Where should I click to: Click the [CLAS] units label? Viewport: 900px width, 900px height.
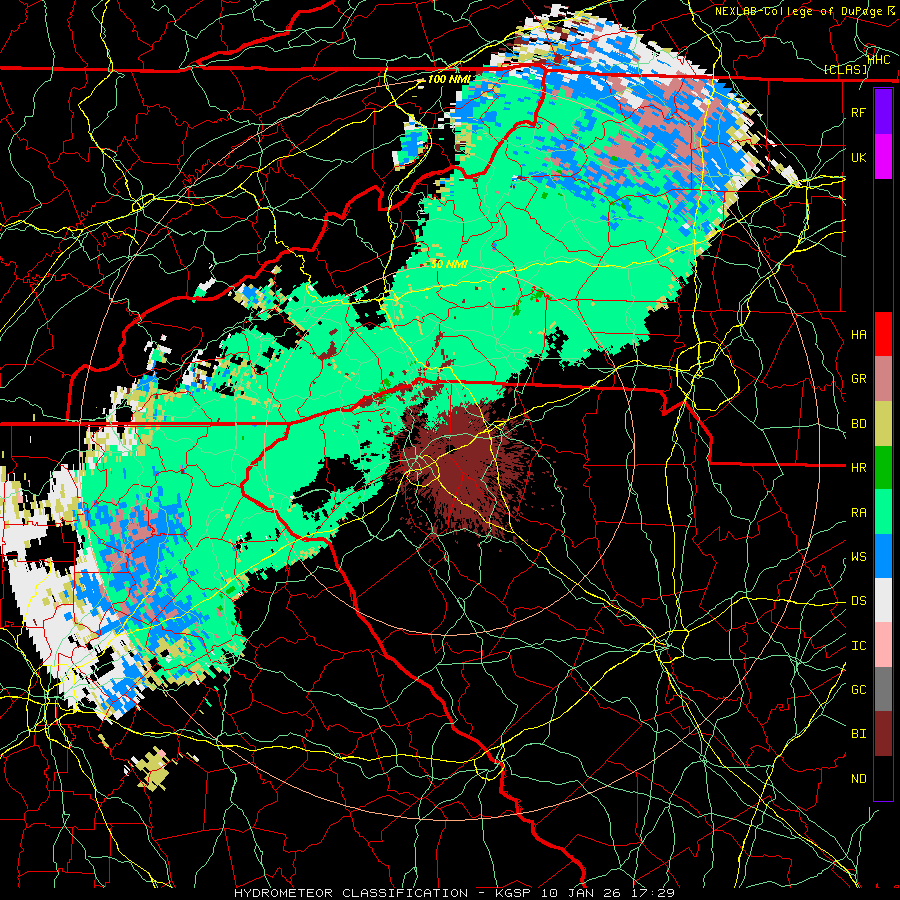(846, 70)
